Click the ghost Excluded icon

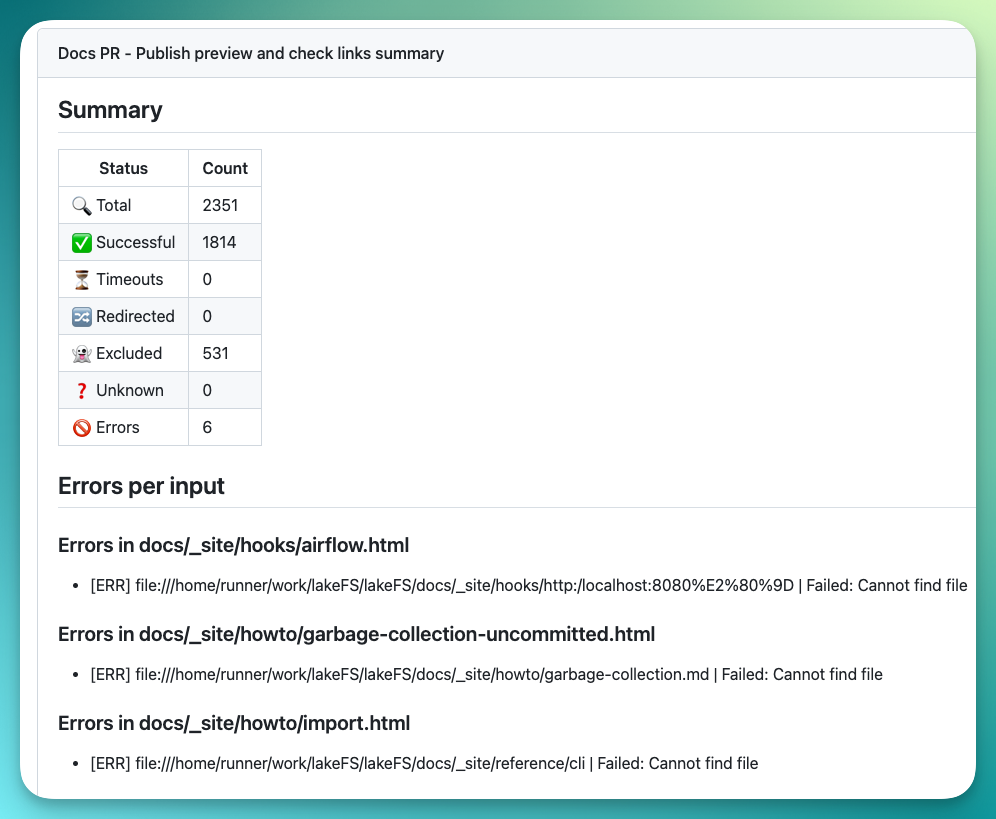82,353
